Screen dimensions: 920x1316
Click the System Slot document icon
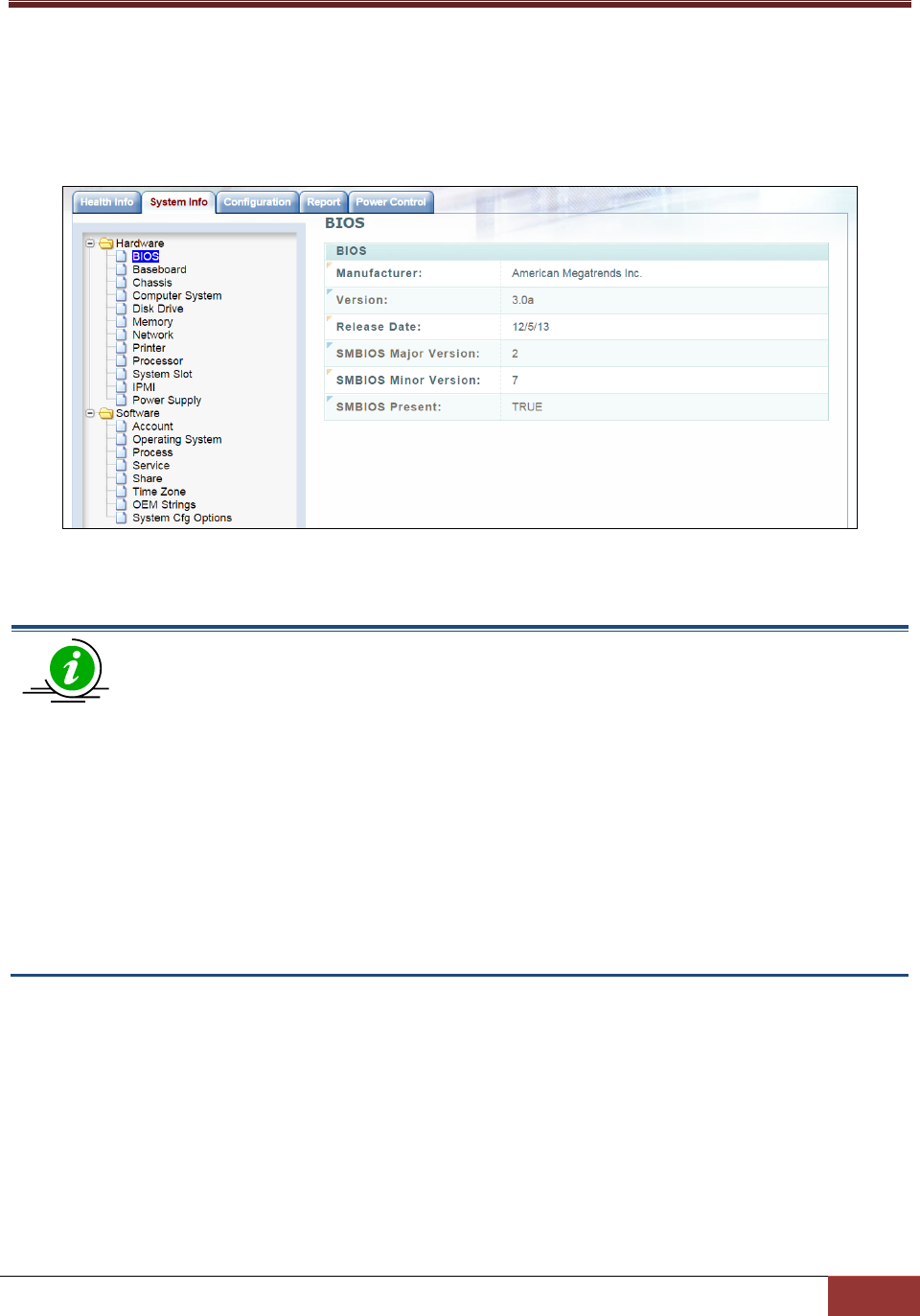122,374
